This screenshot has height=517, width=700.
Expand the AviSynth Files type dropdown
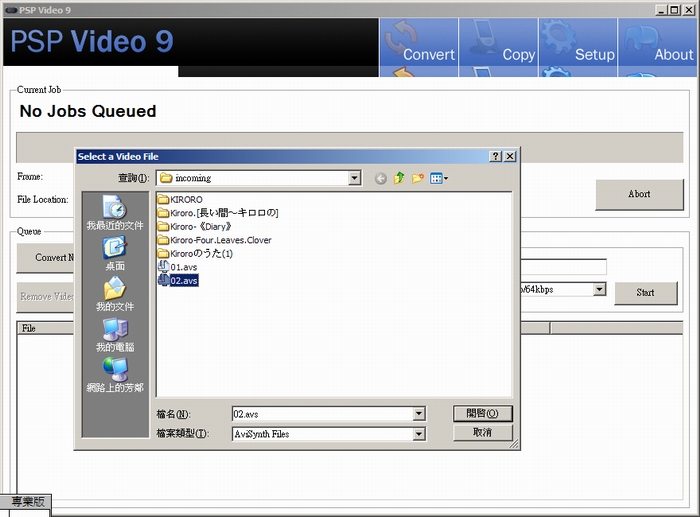click(418, 434)
